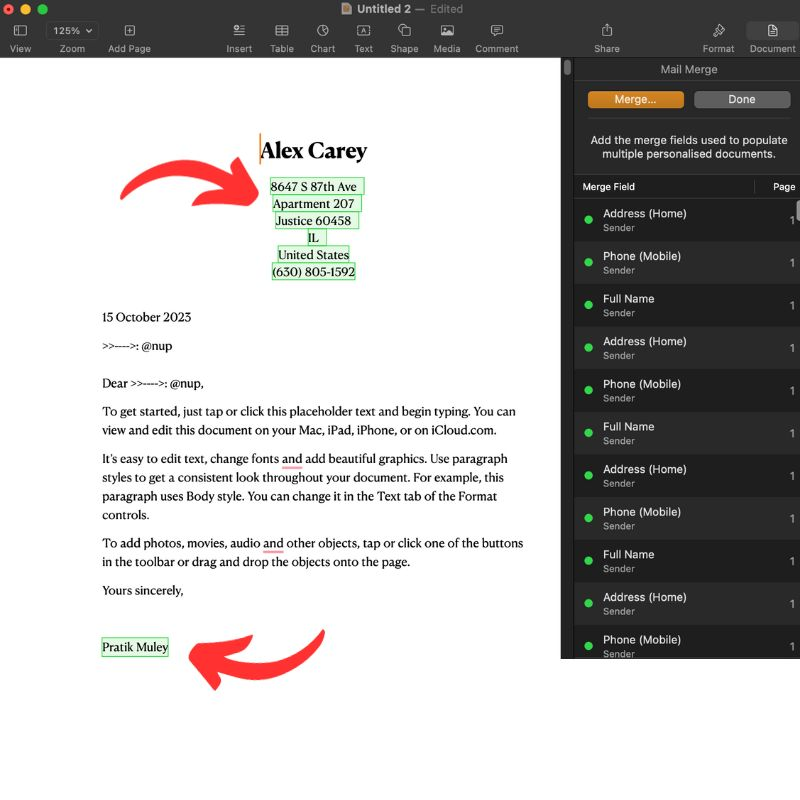The height and width of the screenshot is (800, 800).
Task: Click the date 15 October 2023
Action: 146,317
